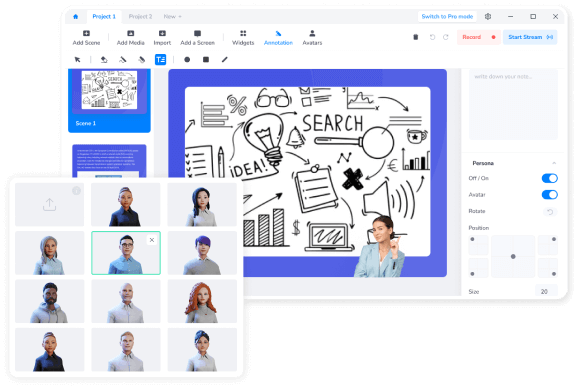Open the New project dropdown
The image size is (578, 389).
[173, 17]
